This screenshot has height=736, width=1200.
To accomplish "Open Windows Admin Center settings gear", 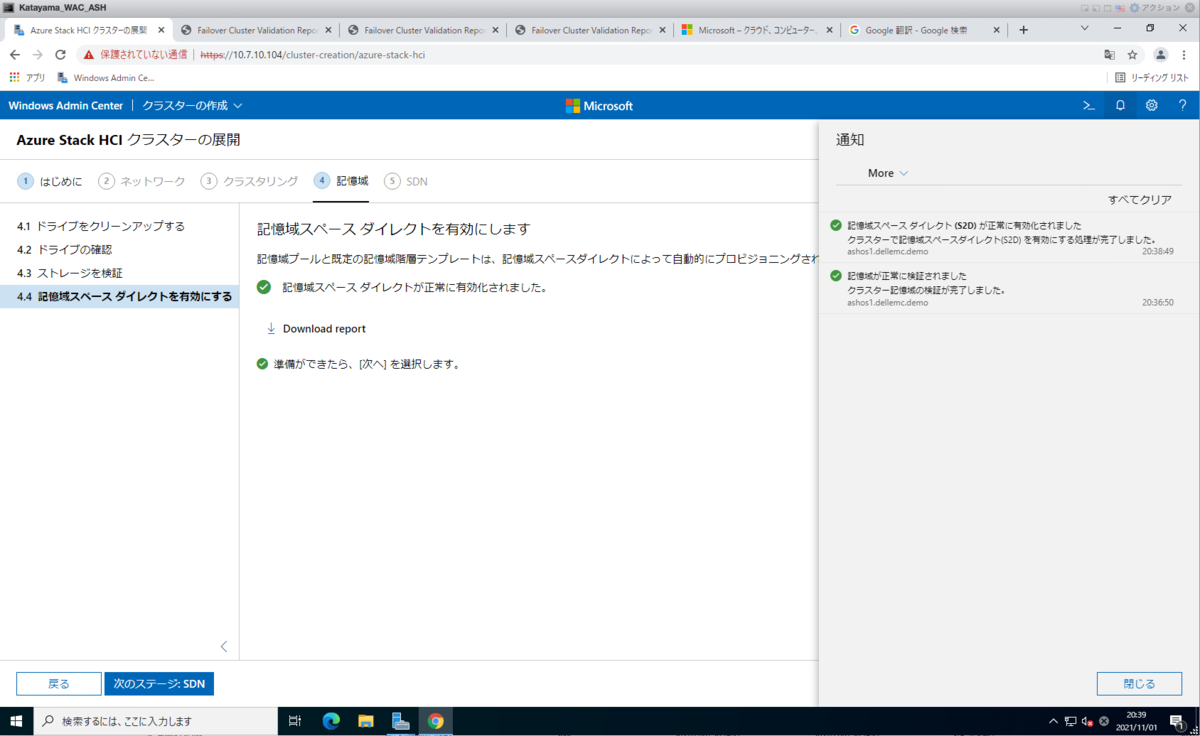I will (1151, 105).
